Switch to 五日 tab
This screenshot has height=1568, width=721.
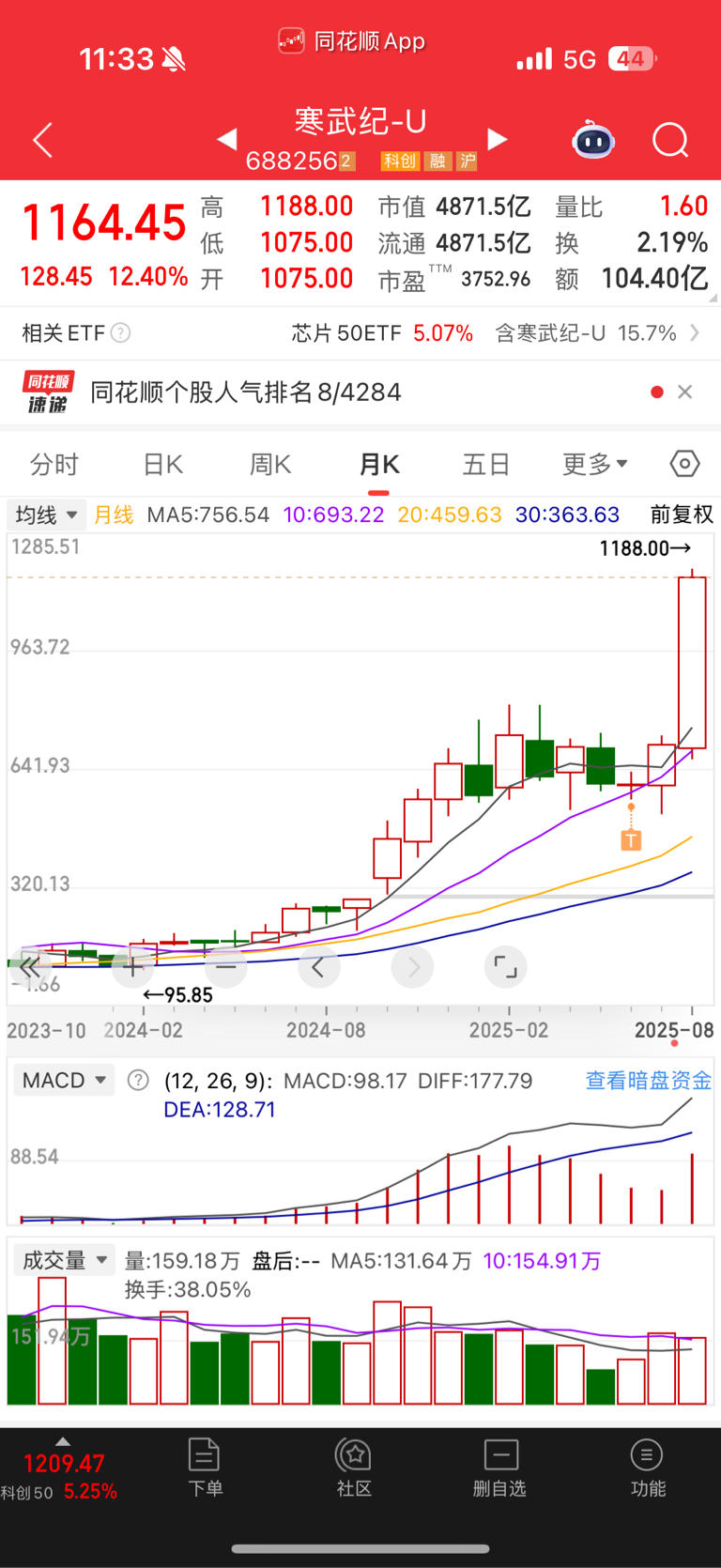coord(486,464)
